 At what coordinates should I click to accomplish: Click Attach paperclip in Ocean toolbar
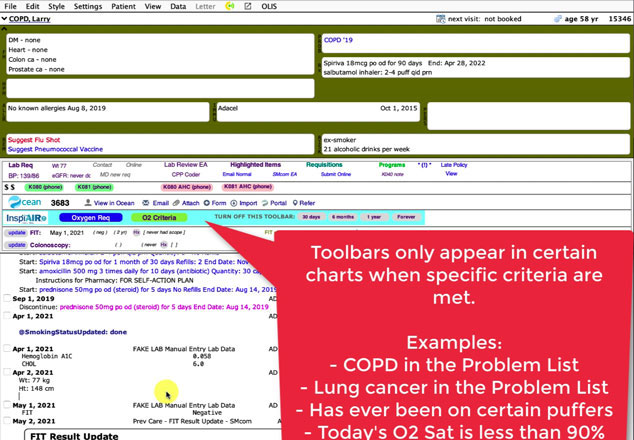(x=185, y=203)
